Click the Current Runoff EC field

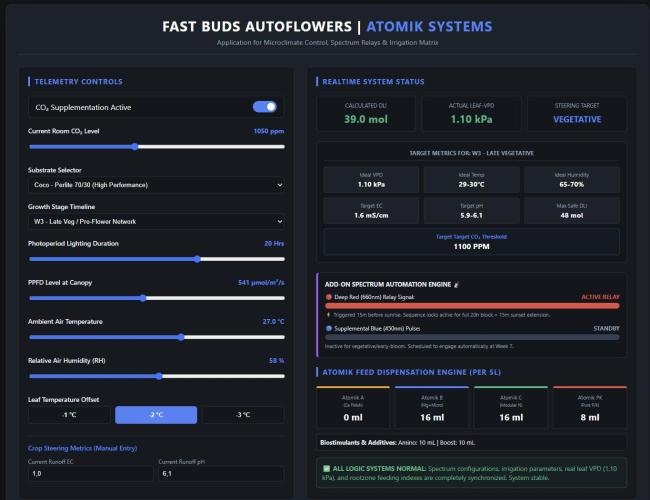tap(91, 473)
